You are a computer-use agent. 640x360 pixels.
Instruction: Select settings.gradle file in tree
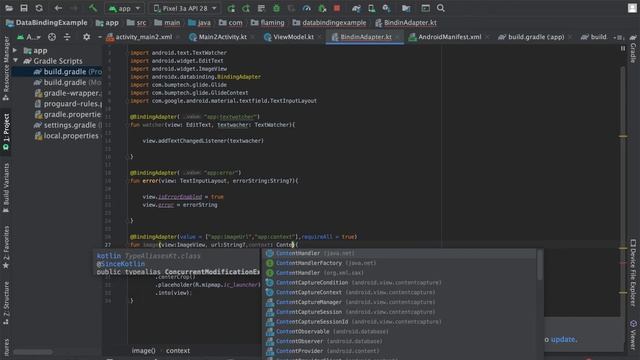tap(67, 125)
